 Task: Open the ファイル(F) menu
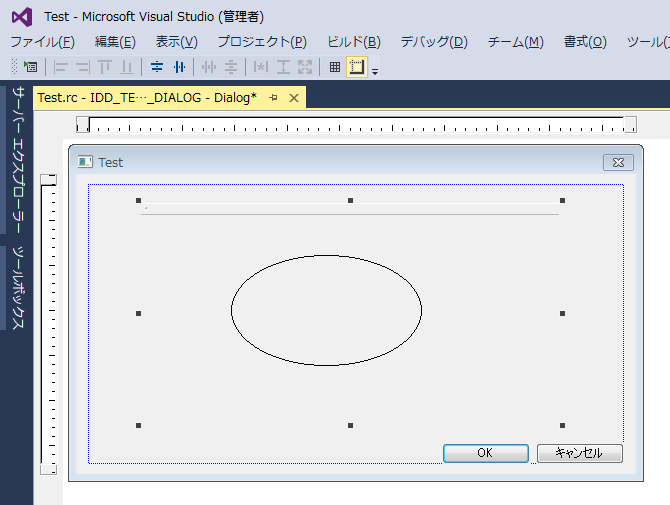tap(42, 42)
